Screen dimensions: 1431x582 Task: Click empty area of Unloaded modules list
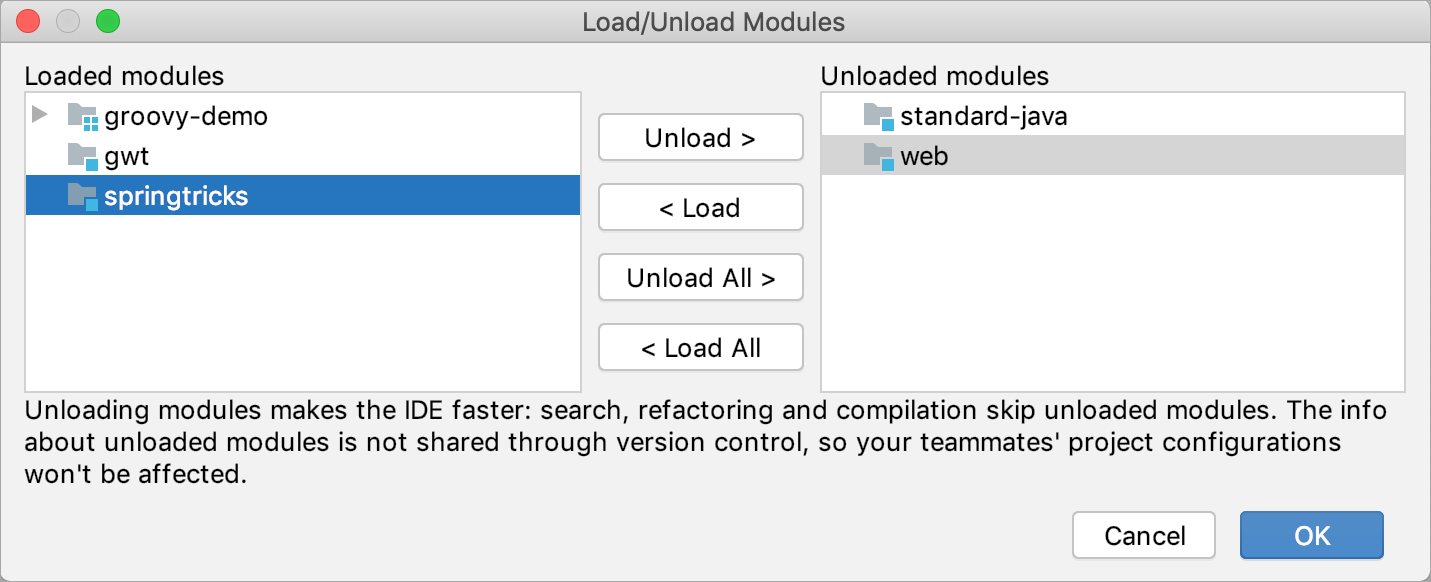(x=1112, y=290)
